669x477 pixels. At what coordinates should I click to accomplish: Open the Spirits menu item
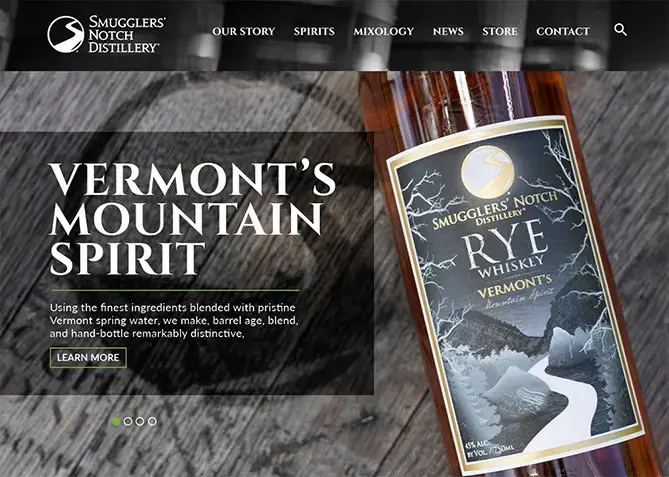314,32
